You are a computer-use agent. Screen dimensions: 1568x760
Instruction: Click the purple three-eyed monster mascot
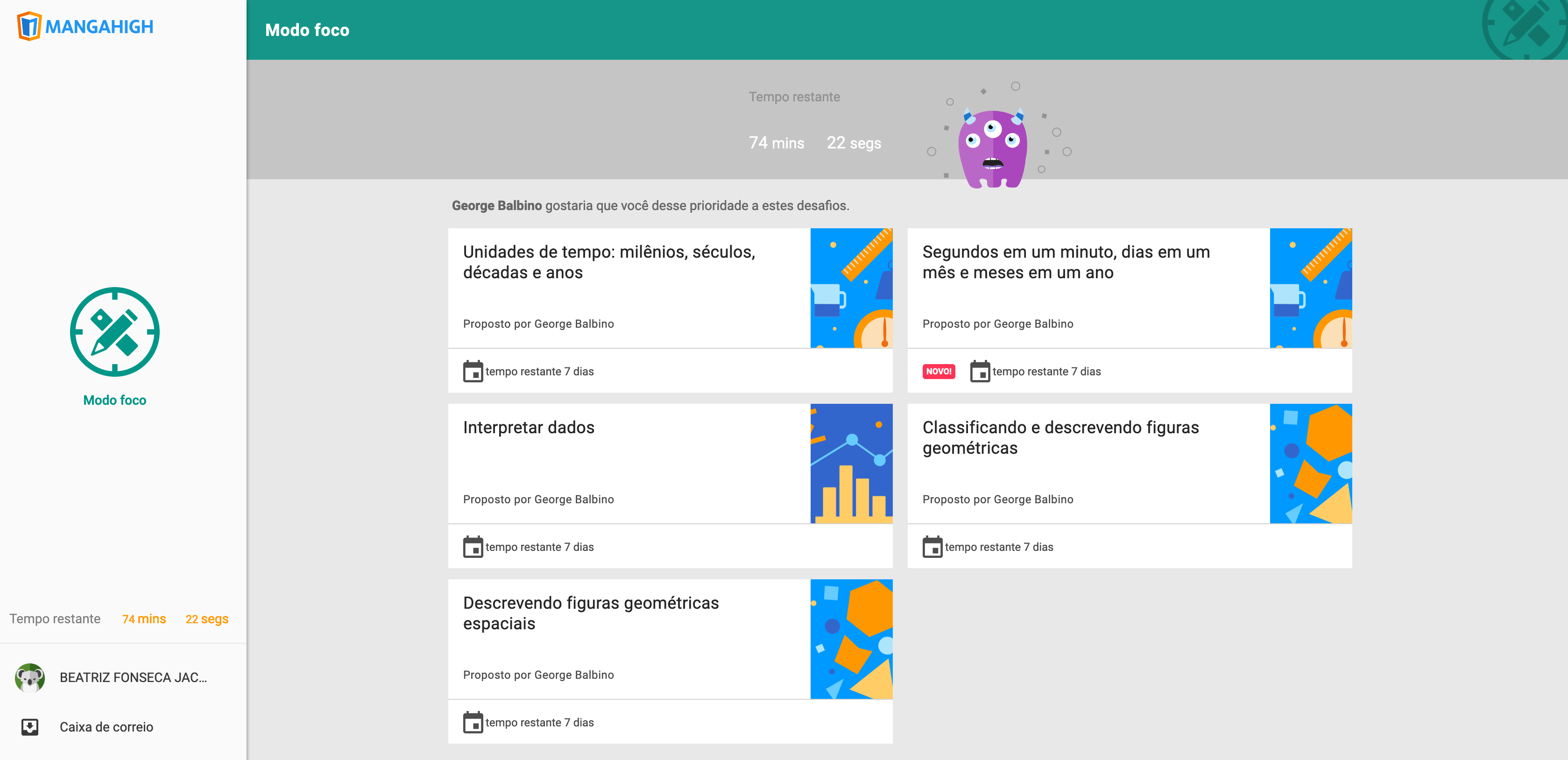coord(993,149)
